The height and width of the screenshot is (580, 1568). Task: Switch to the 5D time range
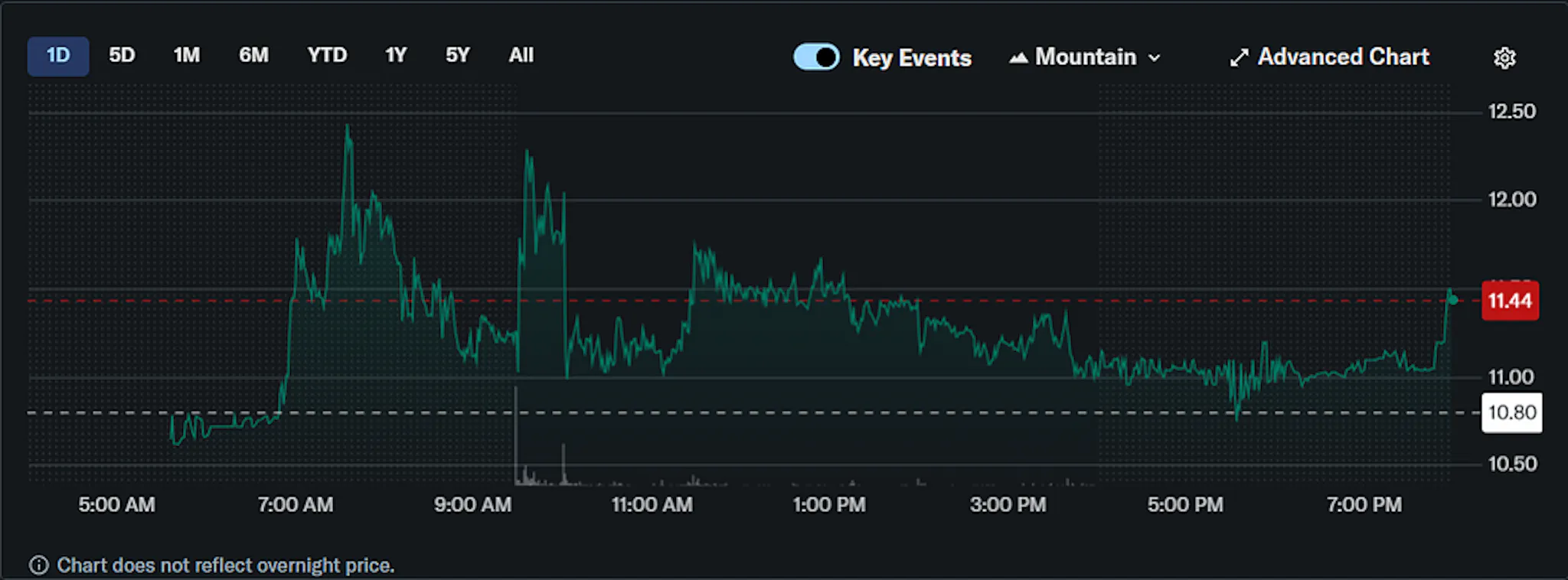[122, 55]
